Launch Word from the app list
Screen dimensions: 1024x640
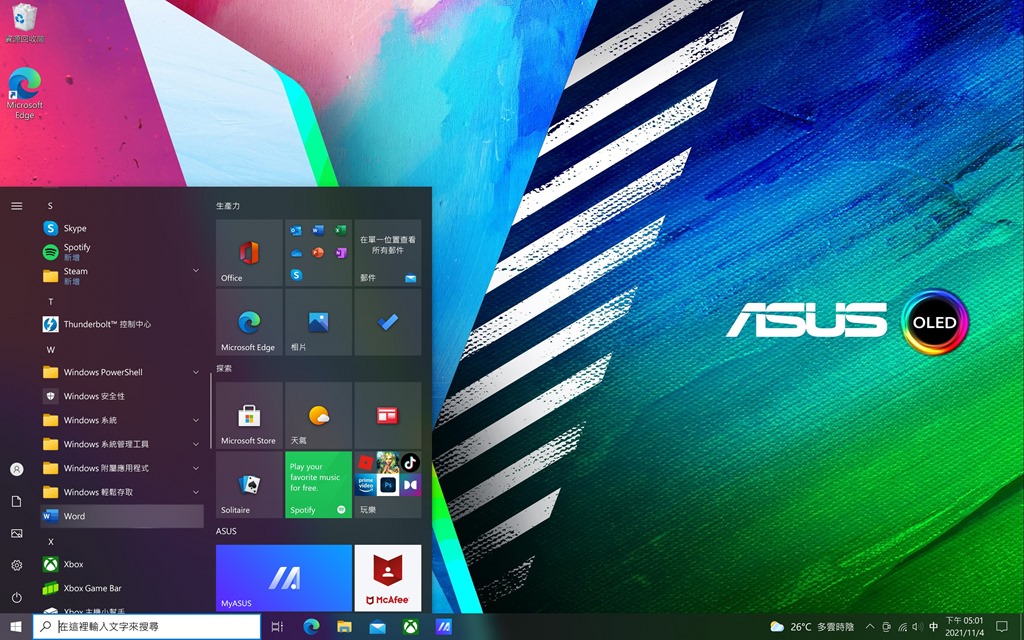122,516
